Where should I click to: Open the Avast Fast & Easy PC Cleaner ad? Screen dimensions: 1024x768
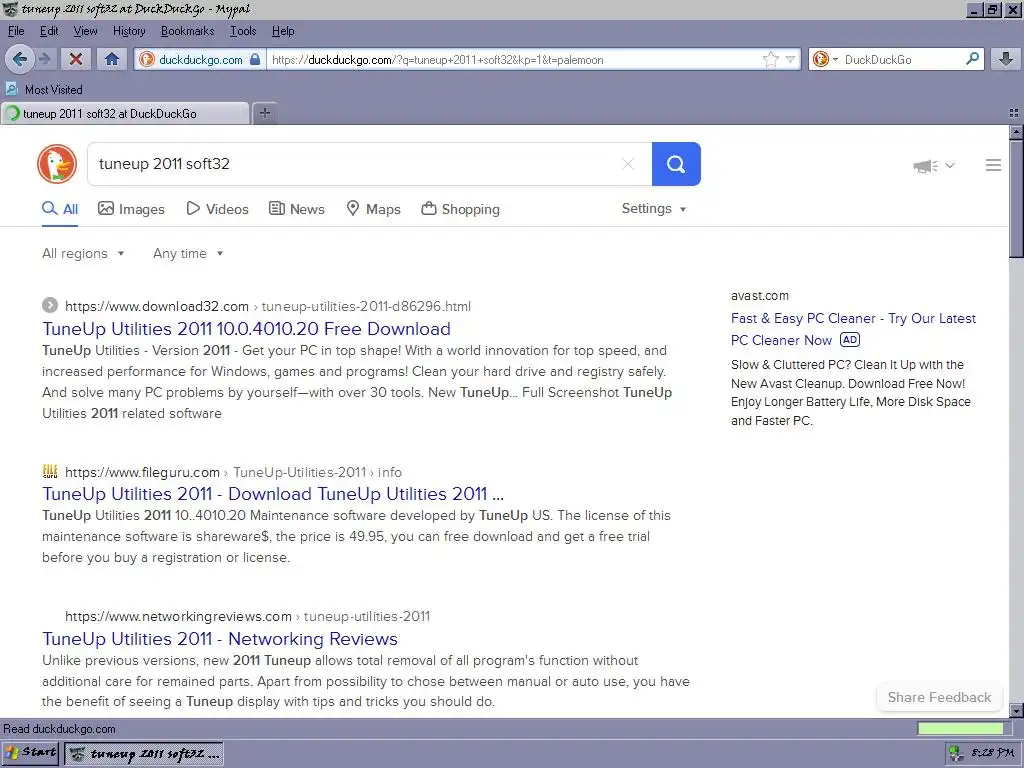853,329
